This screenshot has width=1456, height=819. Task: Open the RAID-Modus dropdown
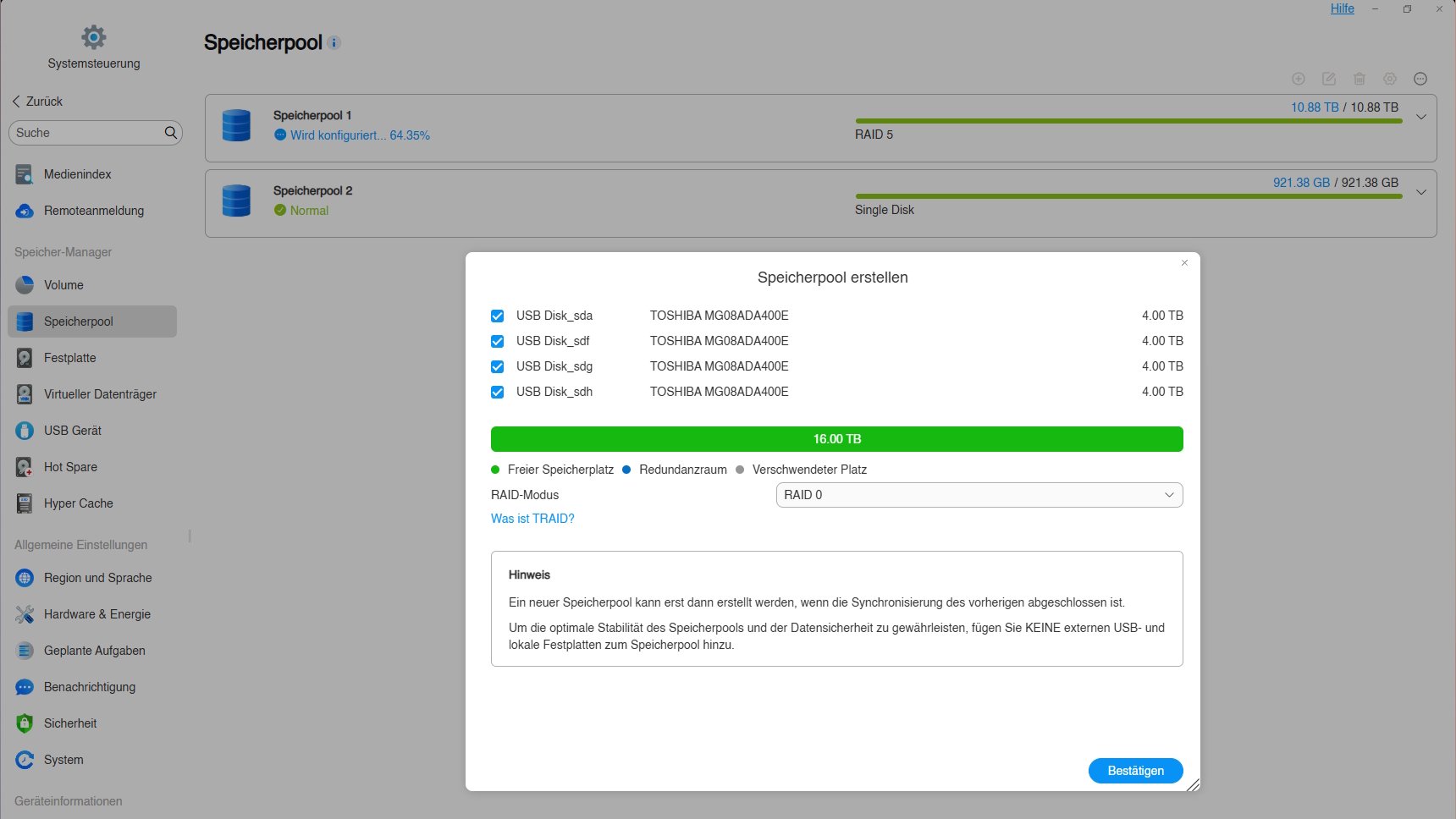pyautogui.click(x=979, y=495)
